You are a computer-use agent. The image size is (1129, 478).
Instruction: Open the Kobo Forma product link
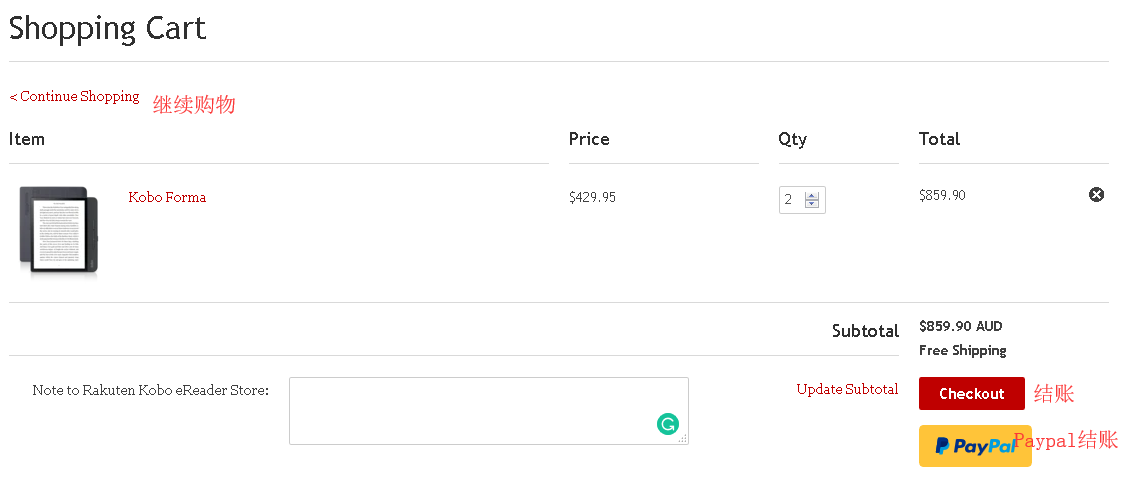point(167,197)
